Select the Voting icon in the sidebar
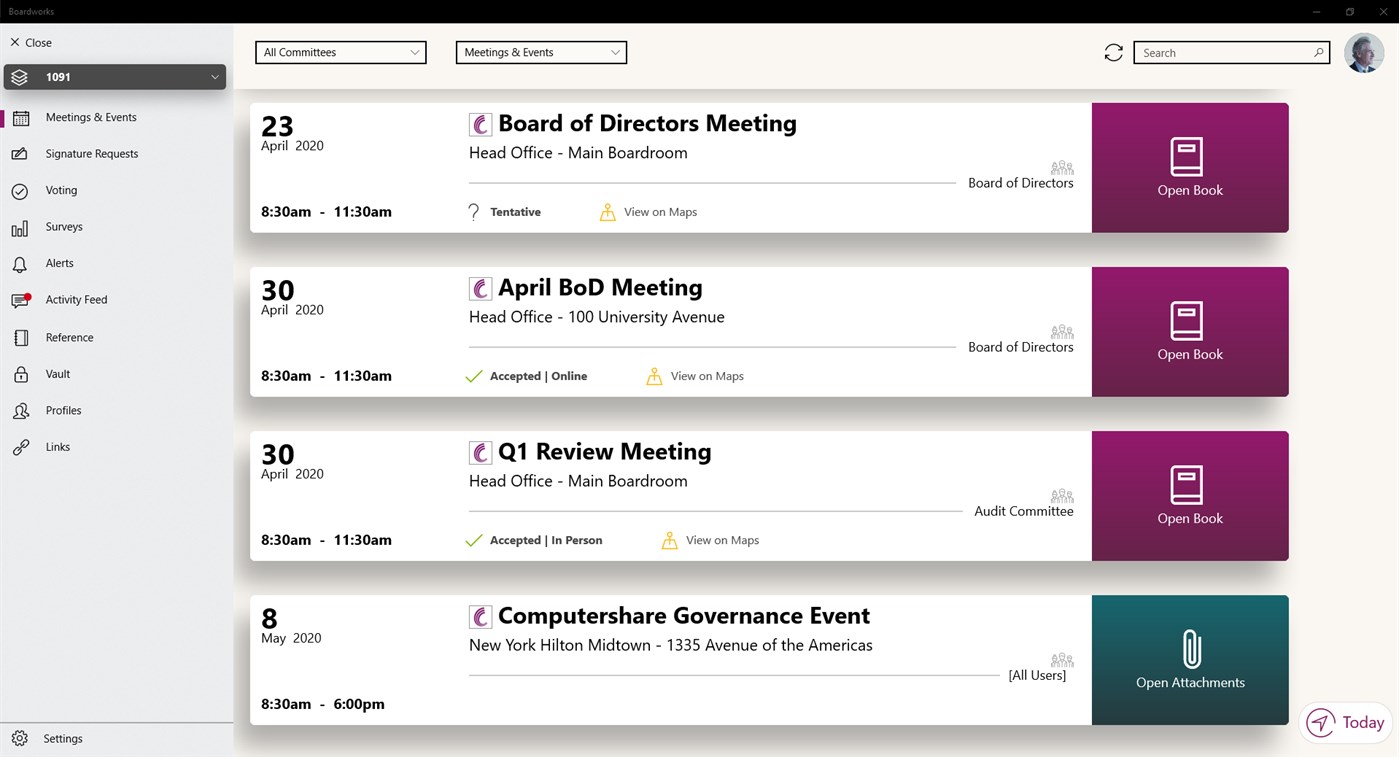This screenshot has width=1399, height=757. tap(61, 190)
